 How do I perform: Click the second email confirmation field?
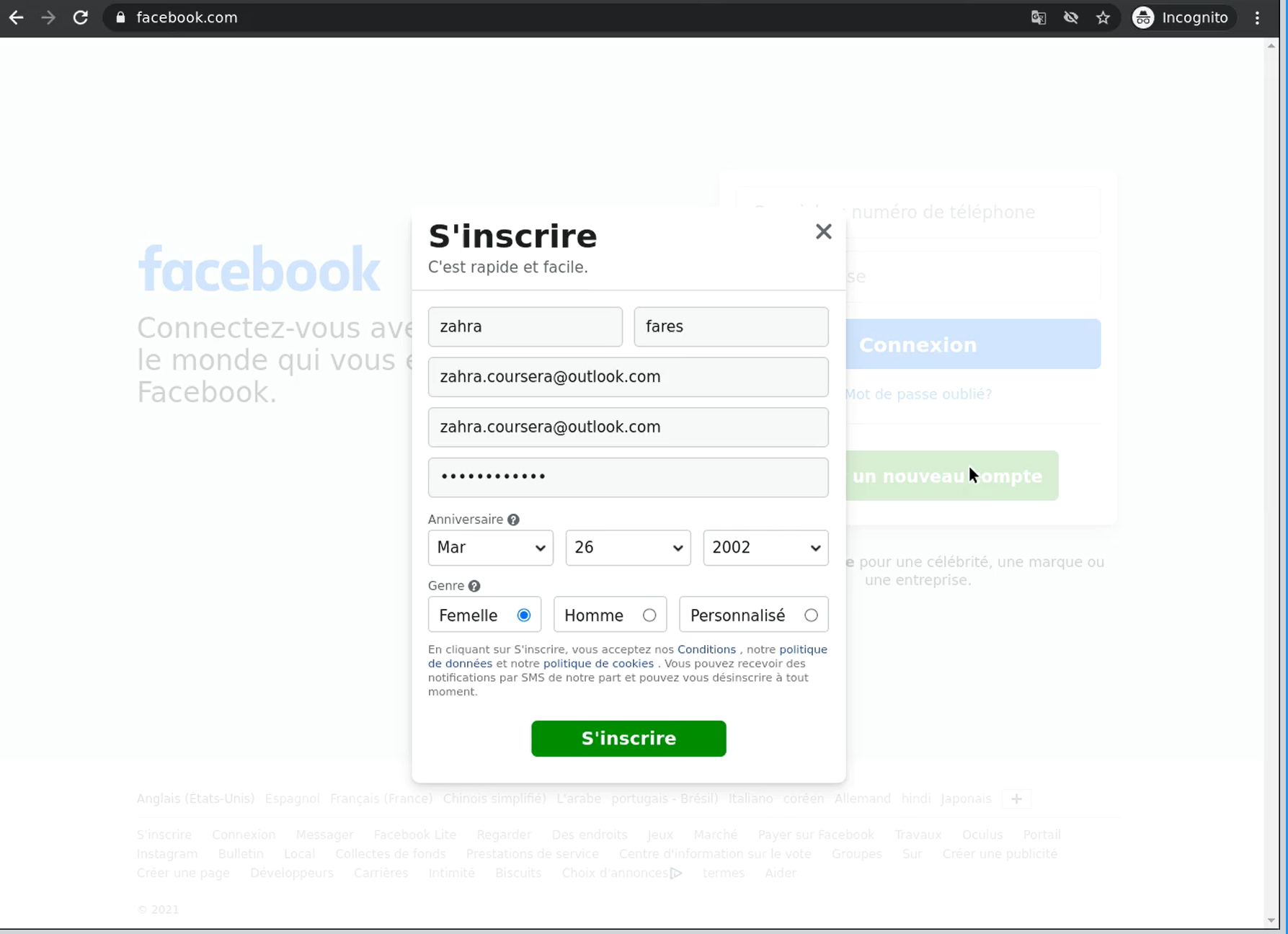(x=628, y=427)
